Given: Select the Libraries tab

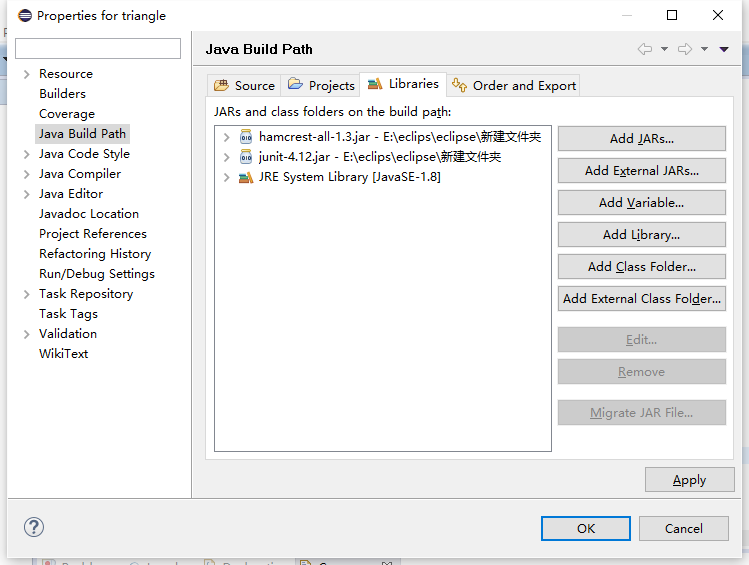Looking at the screenshot, I should [x=403, y=84].
